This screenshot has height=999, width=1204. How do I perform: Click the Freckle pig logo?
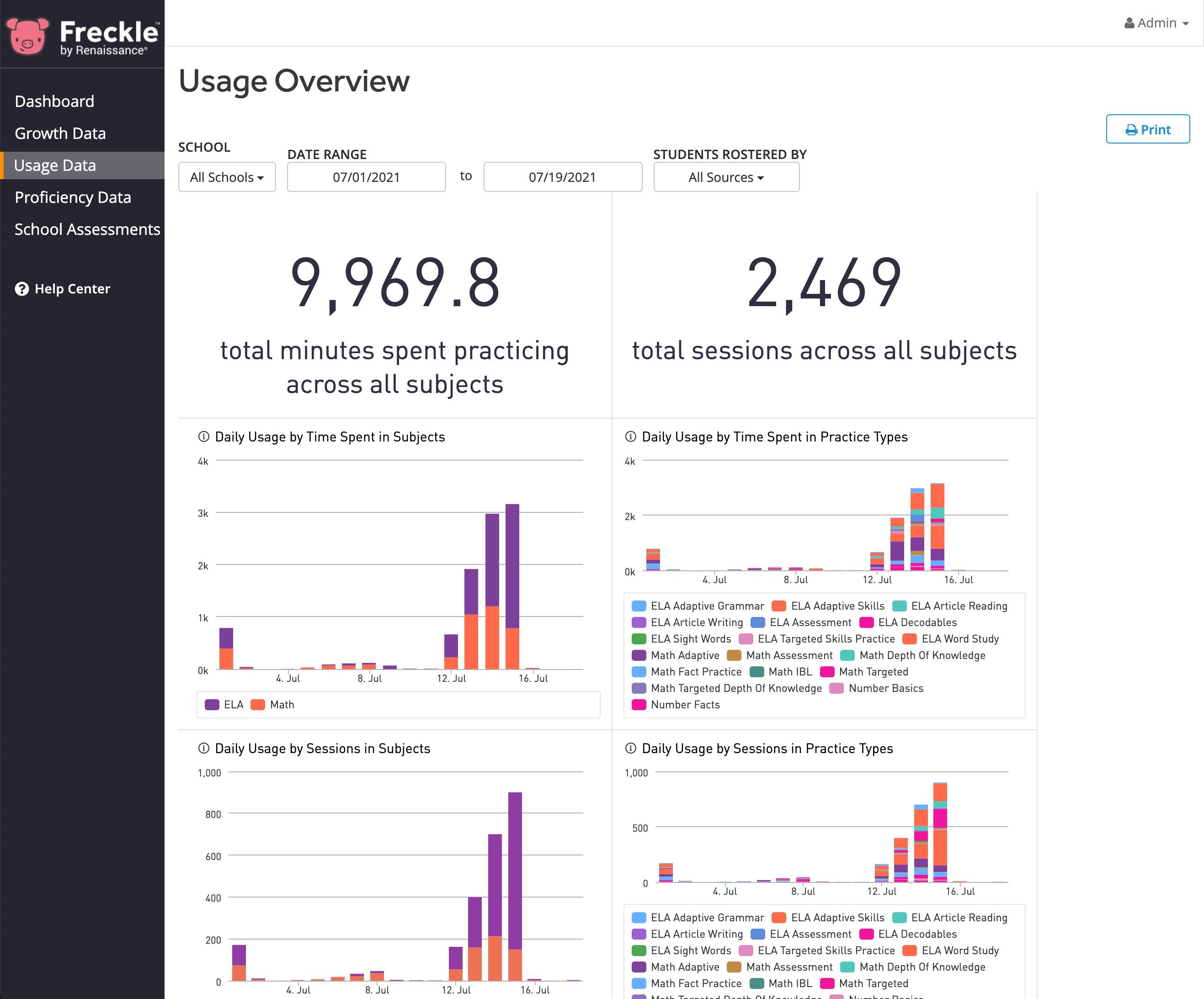[x=27, y=37]
